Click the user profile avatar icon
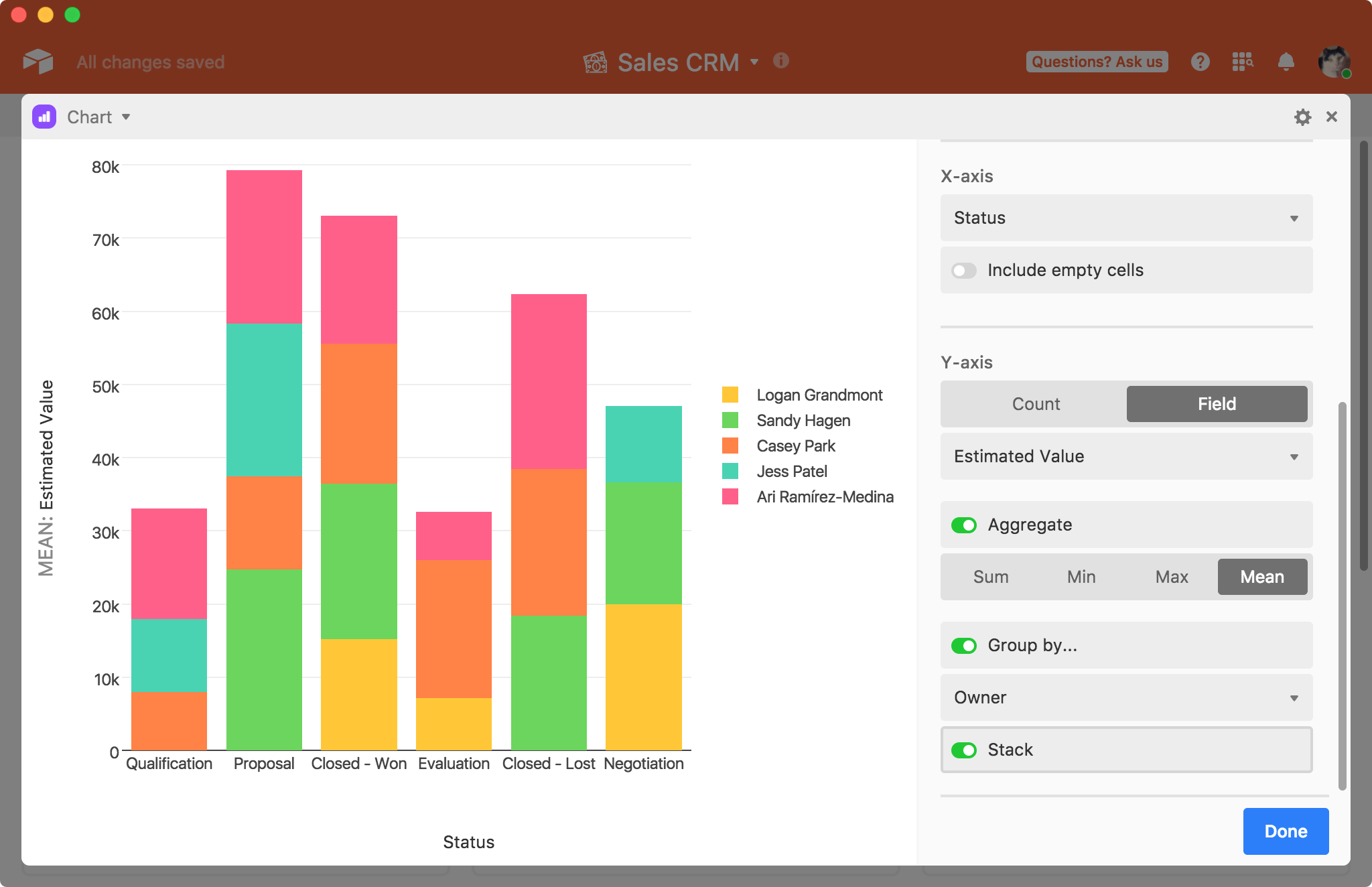Screen dimensions: 1372x887 (x=1334, y=62)
